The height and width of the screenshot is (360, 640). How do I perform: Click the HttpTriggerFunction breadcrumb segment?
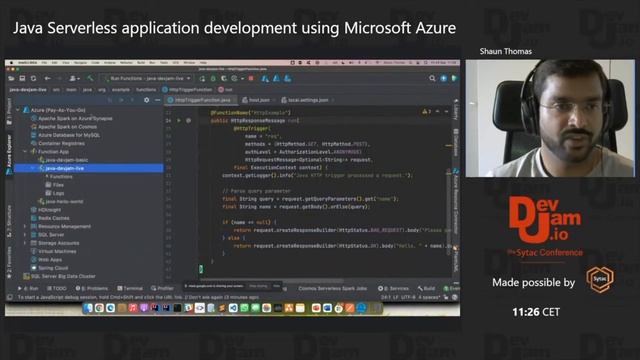(187, 89)
